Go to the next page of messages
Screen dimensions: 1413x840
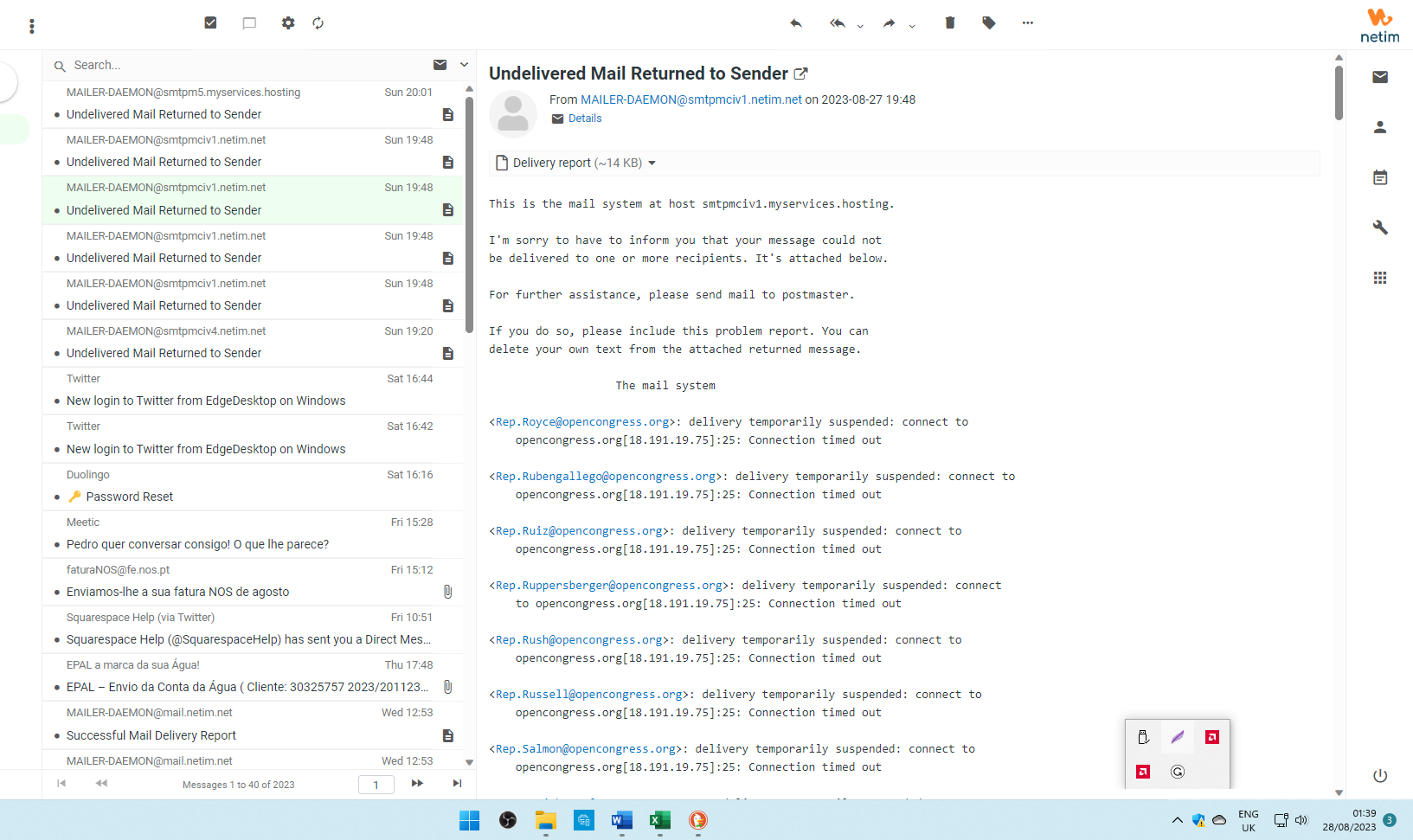(417, 784)
